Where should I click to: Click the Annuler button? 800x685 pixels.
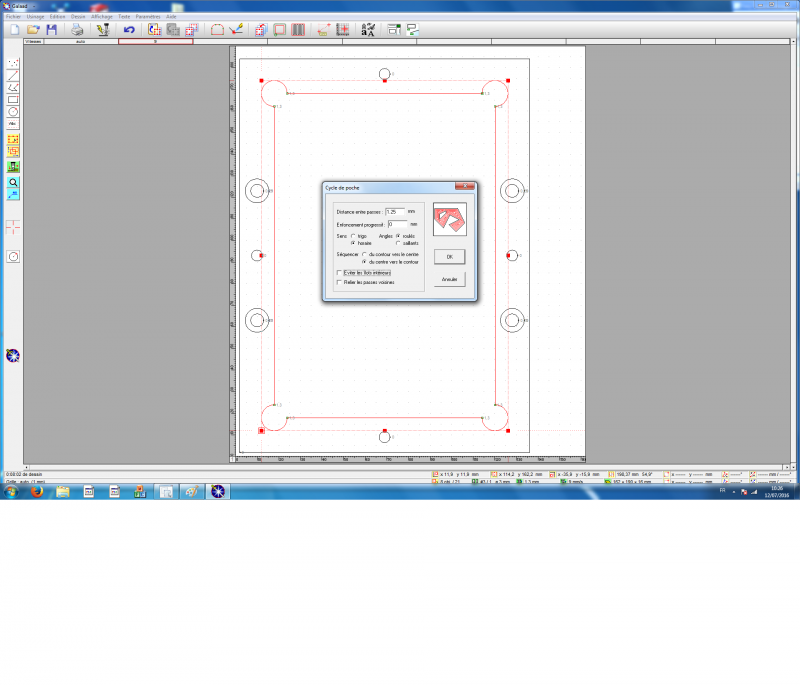click(449, 279)
